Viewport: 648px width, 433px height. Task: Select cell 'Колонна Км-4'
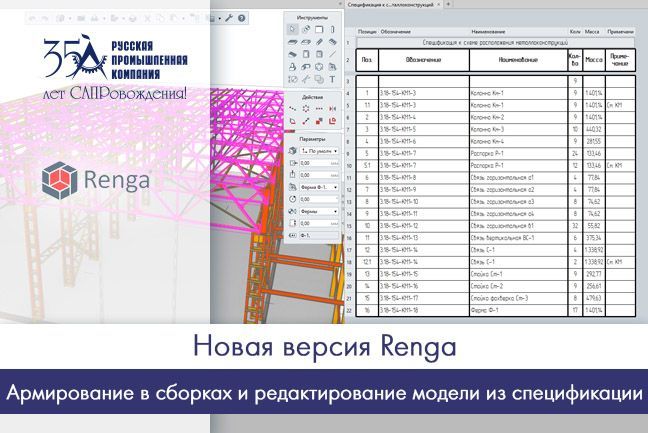pos(519,141)
